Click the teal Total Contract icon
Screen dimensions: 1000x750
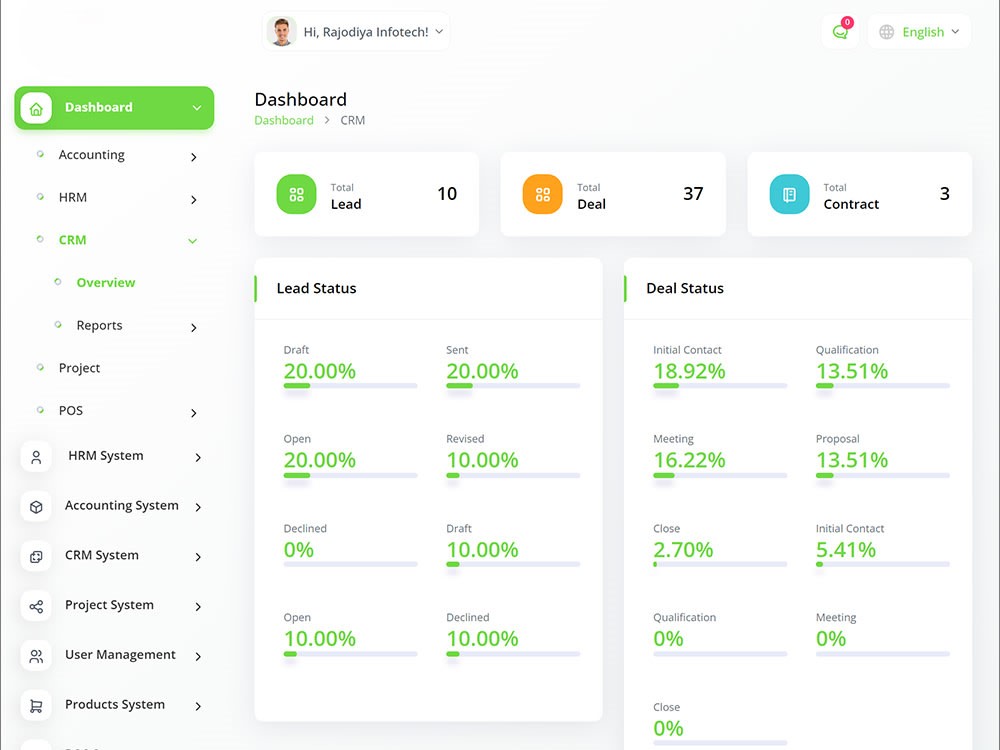pyautogui.click(x=790, y=194)
